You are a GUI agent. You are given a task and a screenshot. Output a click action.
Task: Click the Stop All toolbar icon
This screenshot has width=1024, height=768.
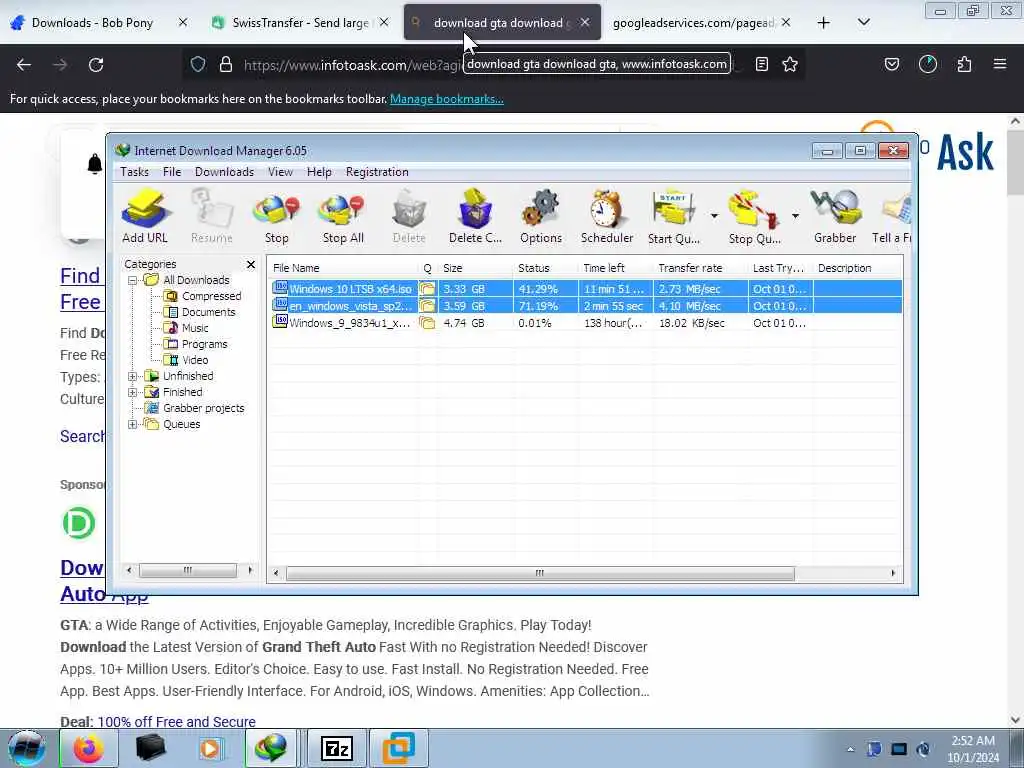343,216
